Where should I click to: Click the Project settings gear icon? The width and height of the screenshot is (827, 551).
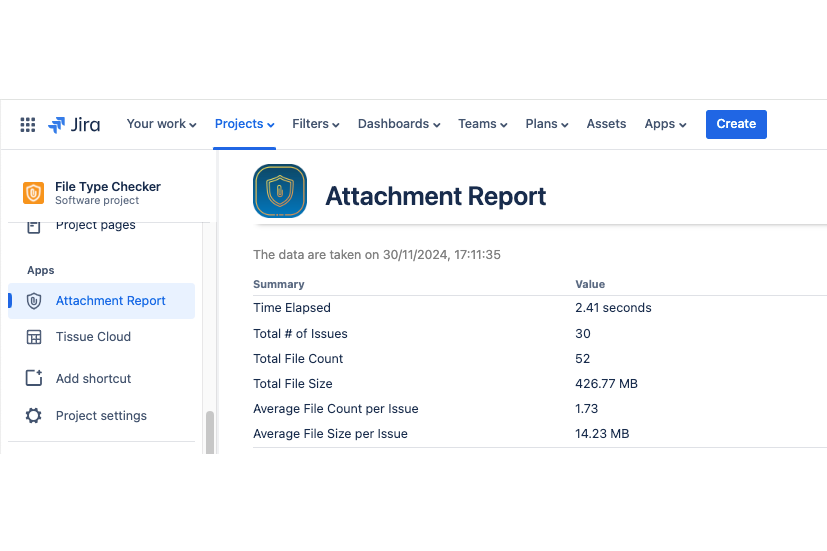(x=34, y=415)
